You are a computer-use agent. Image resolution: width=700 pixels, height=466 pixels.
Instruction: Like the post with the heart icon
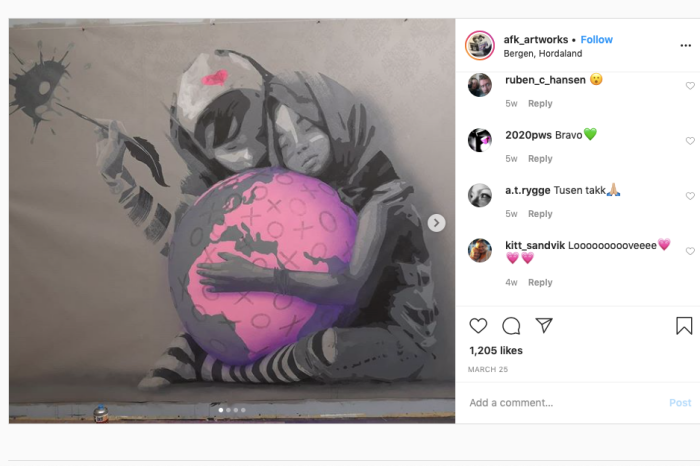coord(478,326)
